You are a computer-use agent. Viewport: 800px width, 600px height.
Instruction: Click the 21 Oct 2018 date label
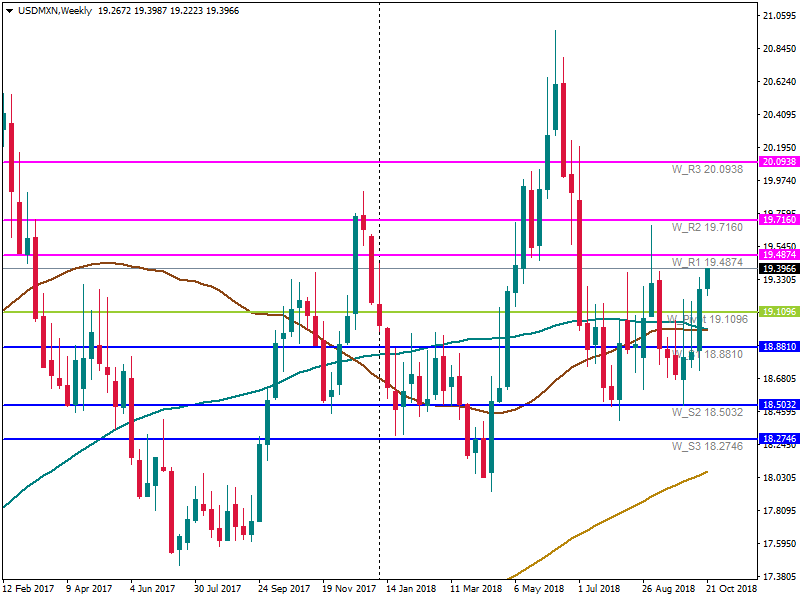pos(732,590)
